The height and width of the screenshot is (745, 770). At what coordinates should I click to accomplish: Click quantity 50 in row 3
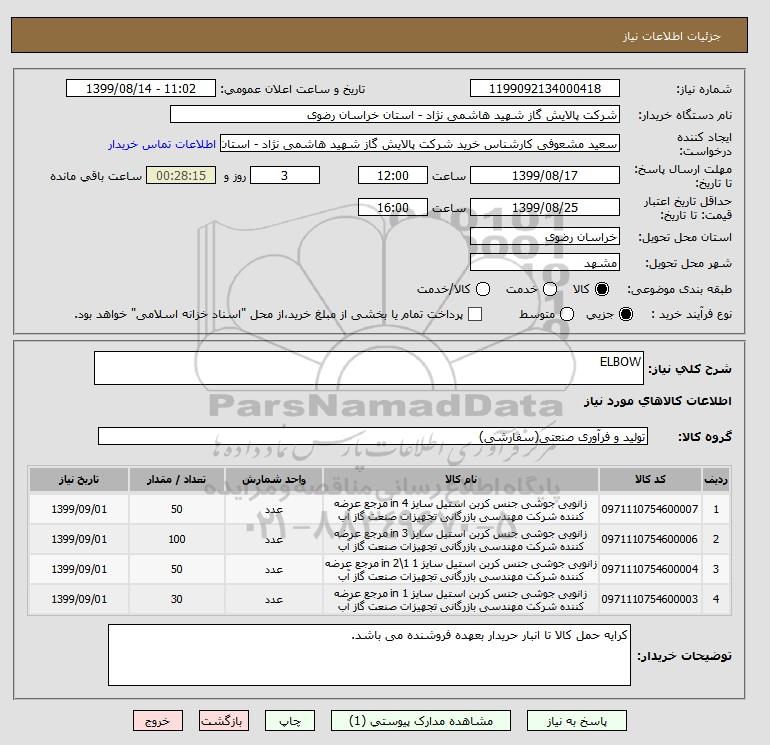point(177,569)
